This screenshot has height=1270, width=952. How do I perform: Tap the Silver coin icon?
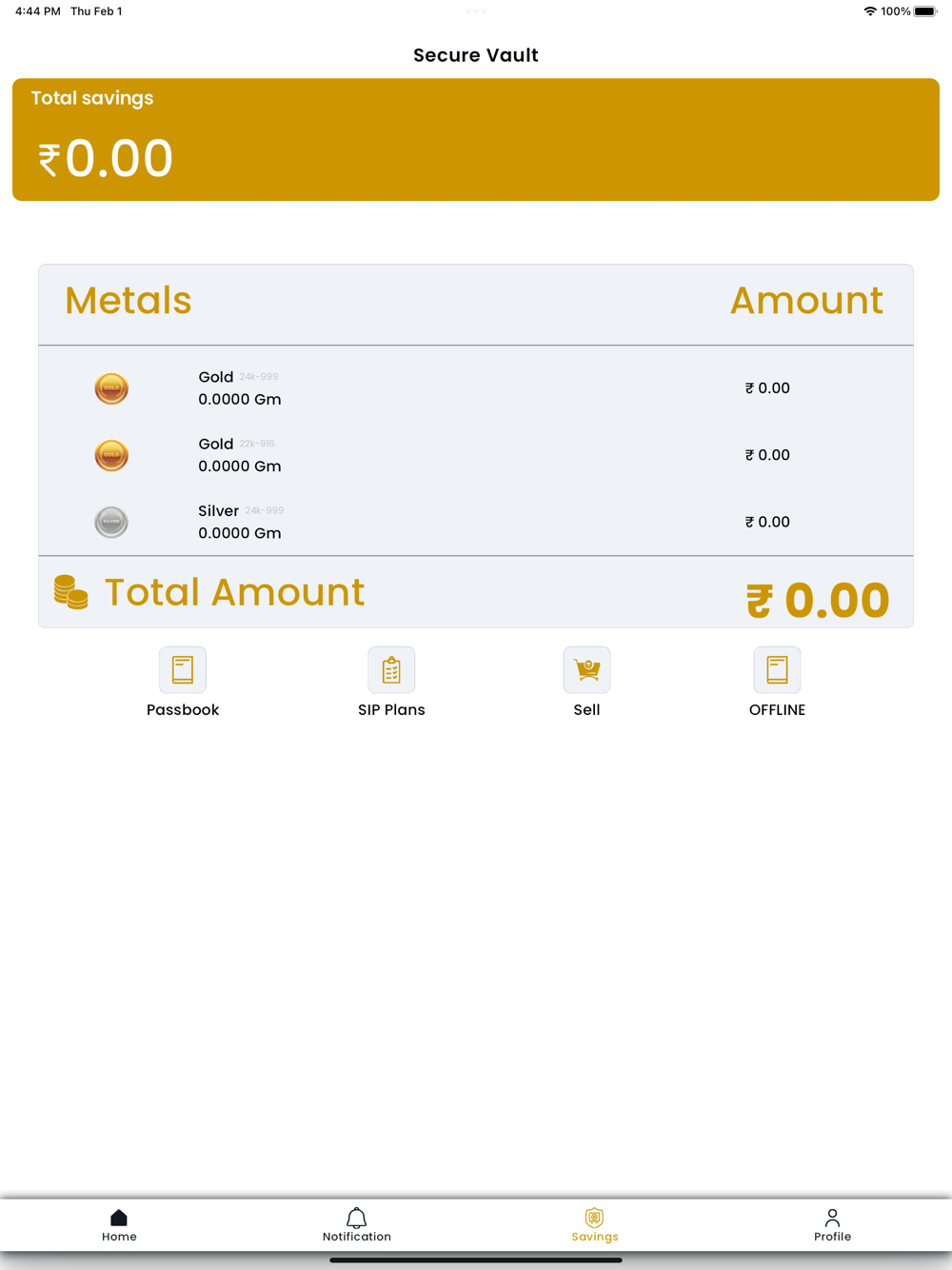(x=111, y=522)
